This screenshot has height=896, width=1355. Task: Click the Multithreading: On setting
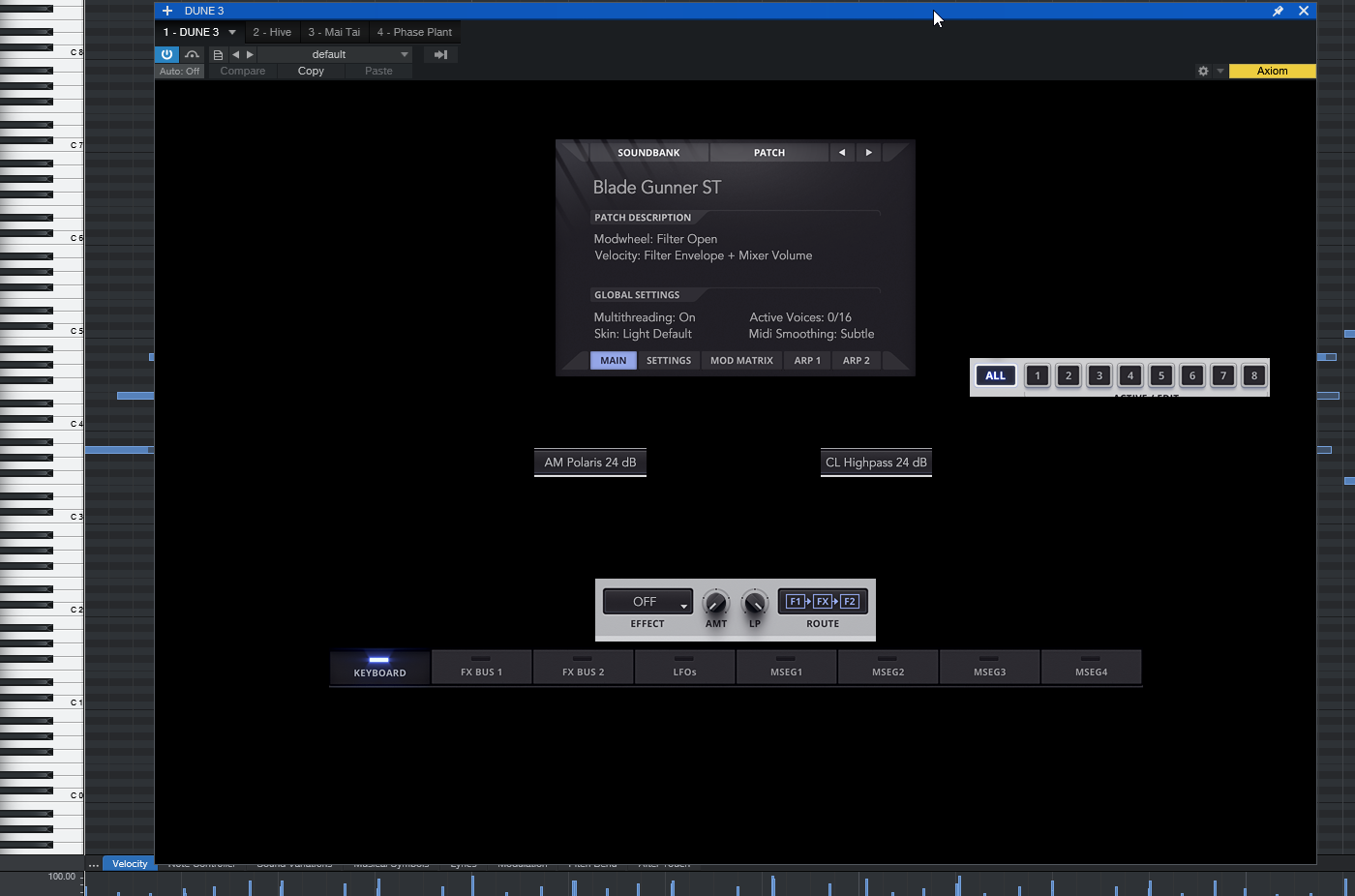[645, 317]
